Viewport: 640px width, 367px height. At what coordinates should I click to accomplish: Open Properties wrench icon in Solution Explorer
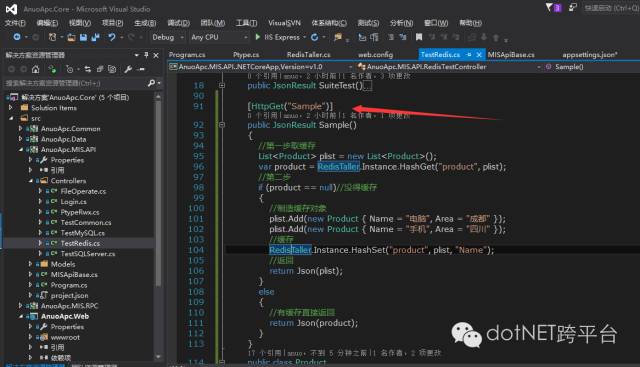[128, 69]
